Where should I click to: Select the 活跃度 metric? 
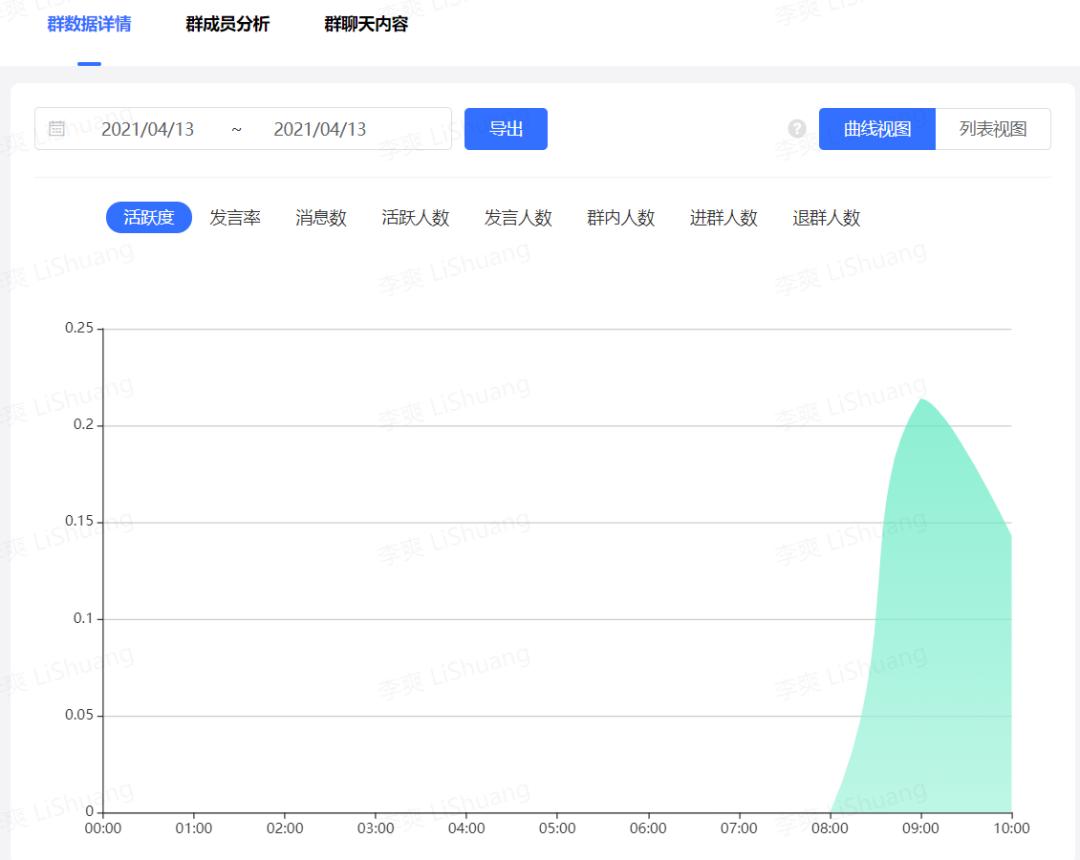(149, 218)
